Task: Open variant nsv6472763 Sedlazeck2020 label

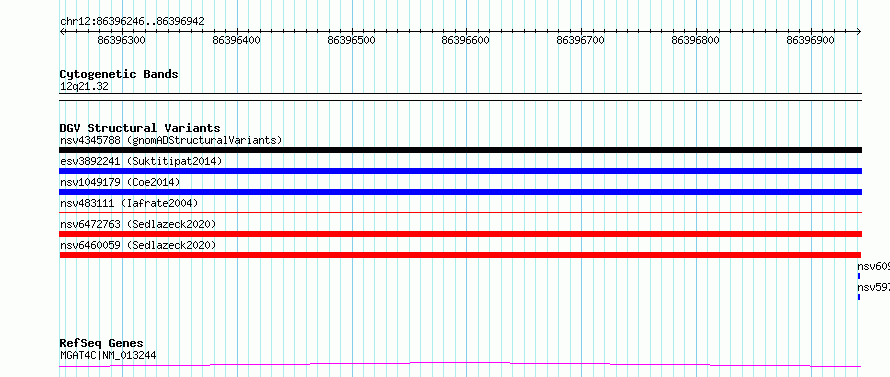Action: 138,224
